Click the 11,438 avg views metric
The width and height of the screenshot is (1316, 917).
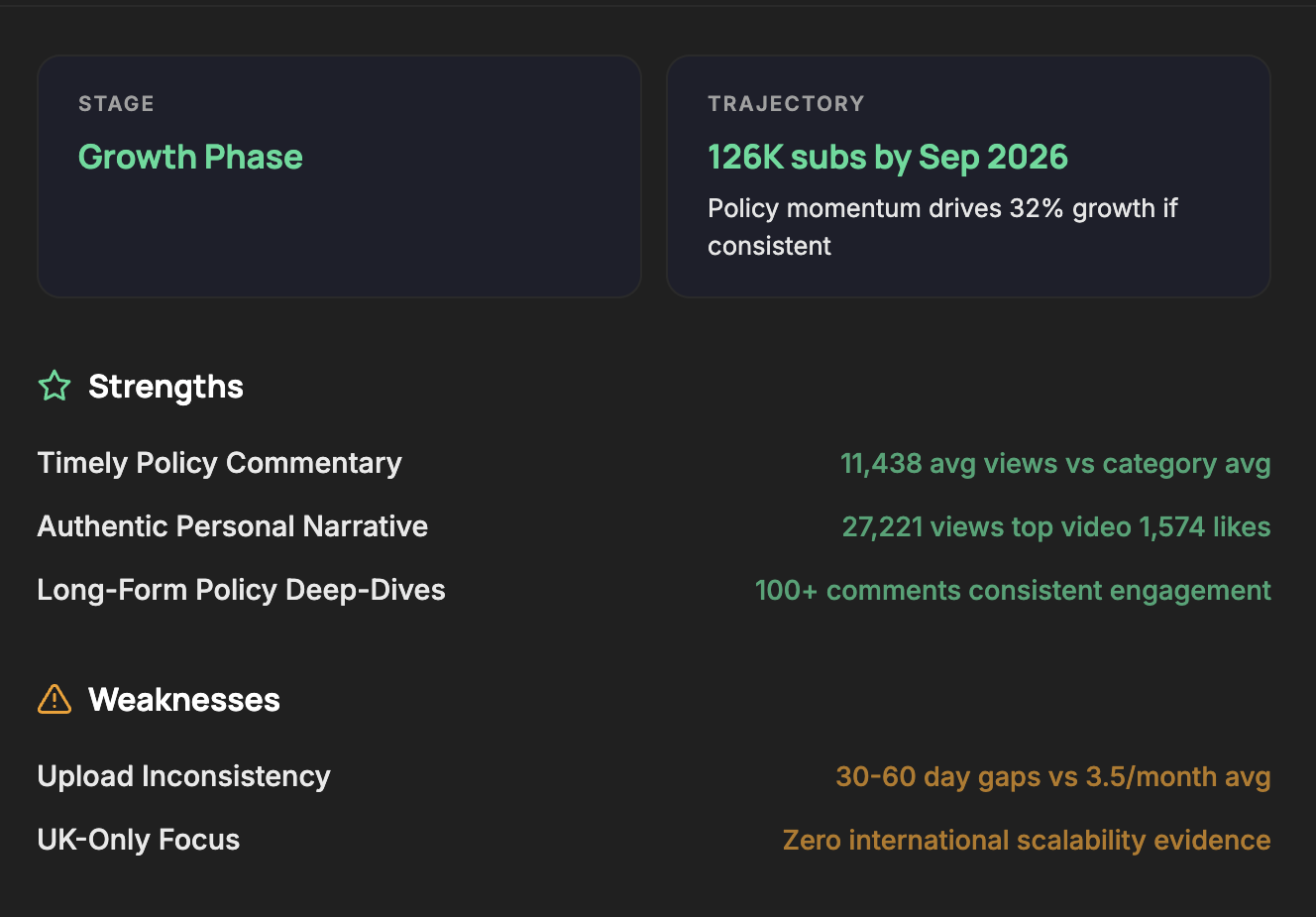tap(1054, 464)
